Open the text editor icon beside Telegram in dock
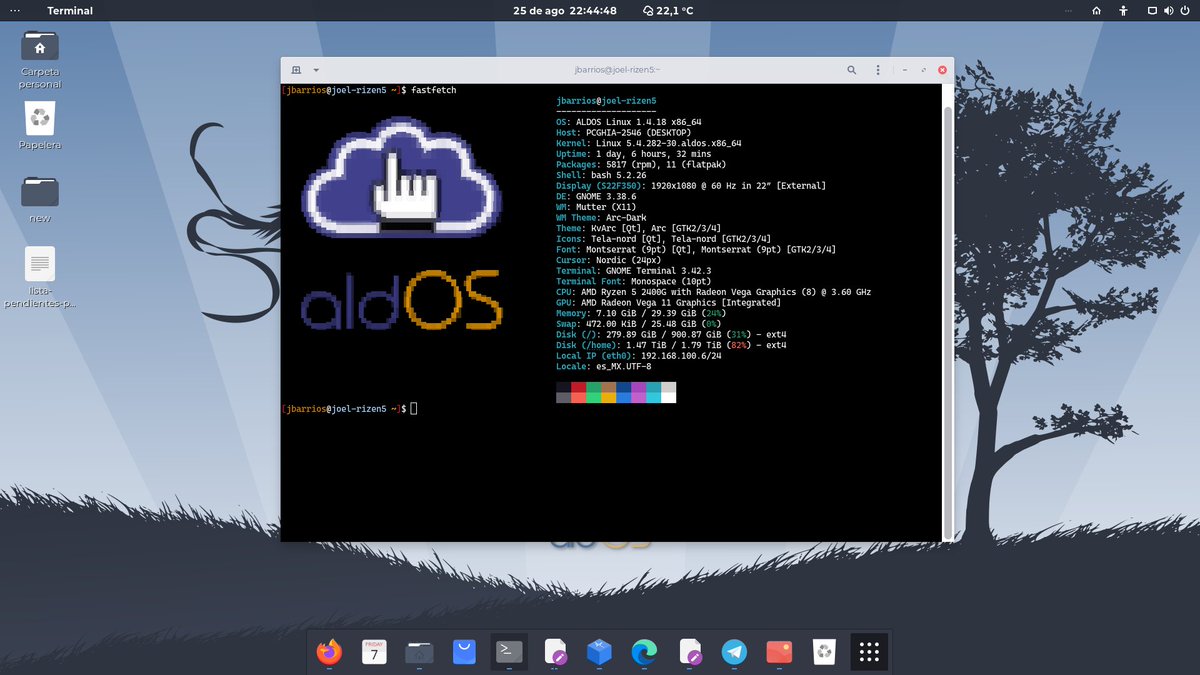Viewport: 1200px width, 675px height. coord(690,653)
